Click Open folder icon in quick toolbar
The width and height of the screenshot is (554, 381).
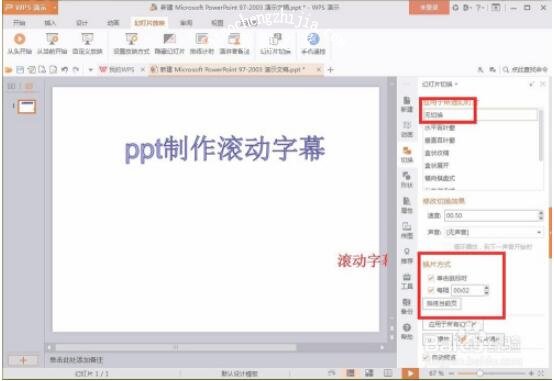[8, 70]
